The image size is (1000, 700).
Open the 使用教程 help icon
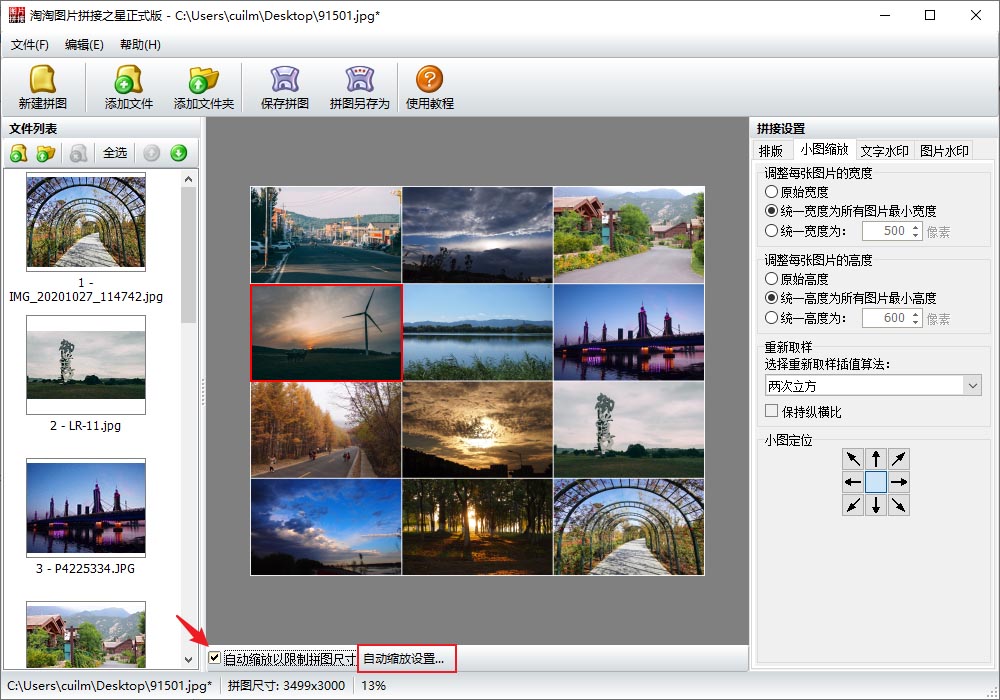tap(430, 87)
